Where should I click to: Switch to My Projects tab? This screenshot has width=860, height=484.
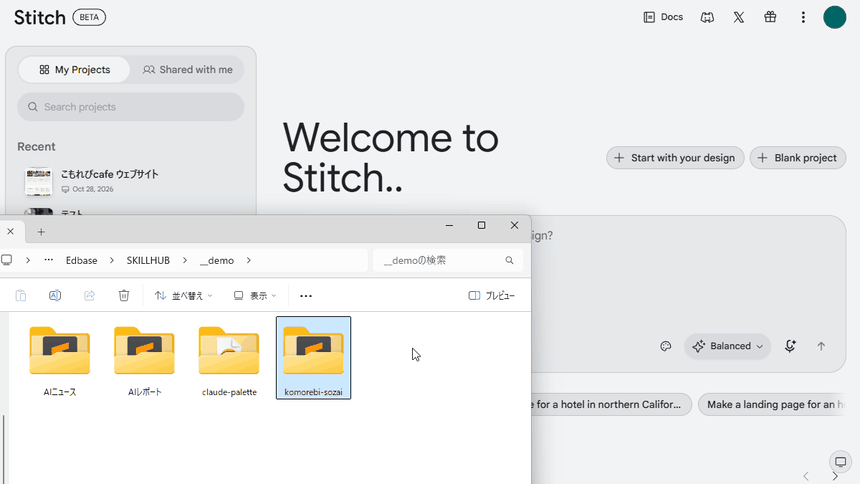pos(75,70)
